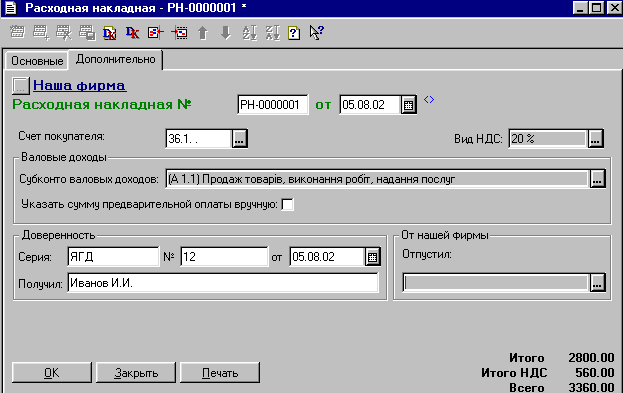This screenshot has height=393, width=623.
Task: Click the move row down arrow icon
Action: tap(226, 33)
